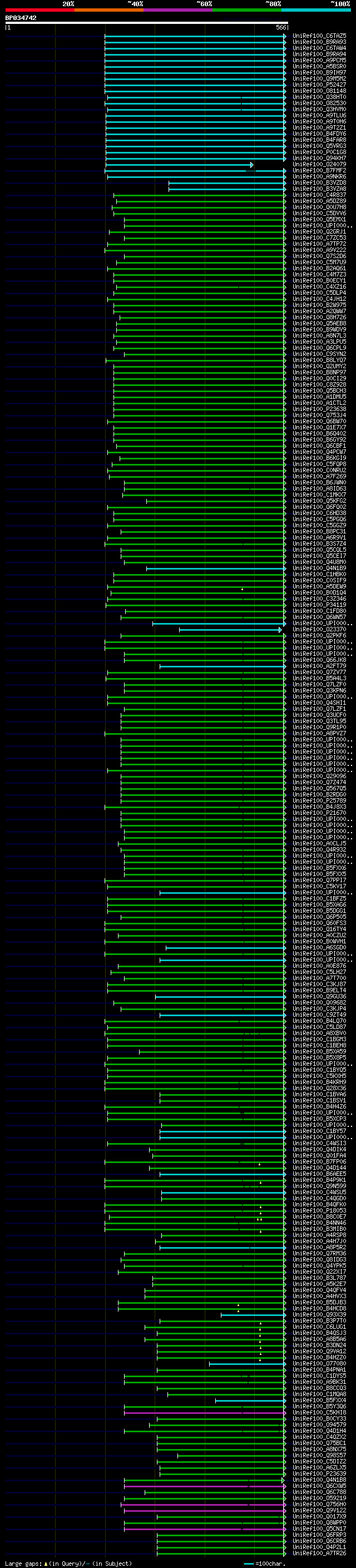Click the BP034742 query label
Screen dimensions: 356x1568
21,18
